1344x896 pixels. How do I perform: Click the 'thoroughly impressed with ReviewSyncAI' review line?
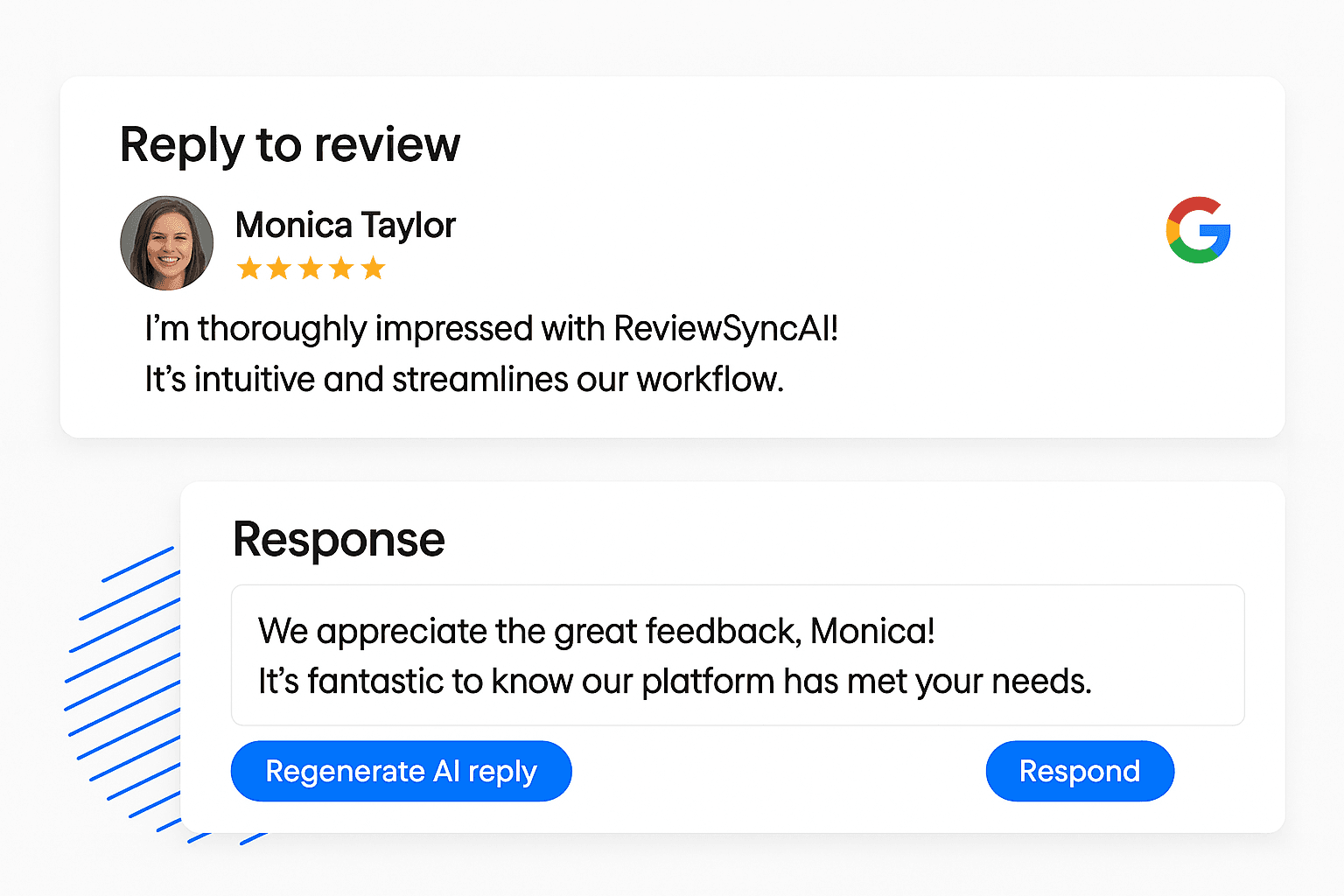point(491,329)
